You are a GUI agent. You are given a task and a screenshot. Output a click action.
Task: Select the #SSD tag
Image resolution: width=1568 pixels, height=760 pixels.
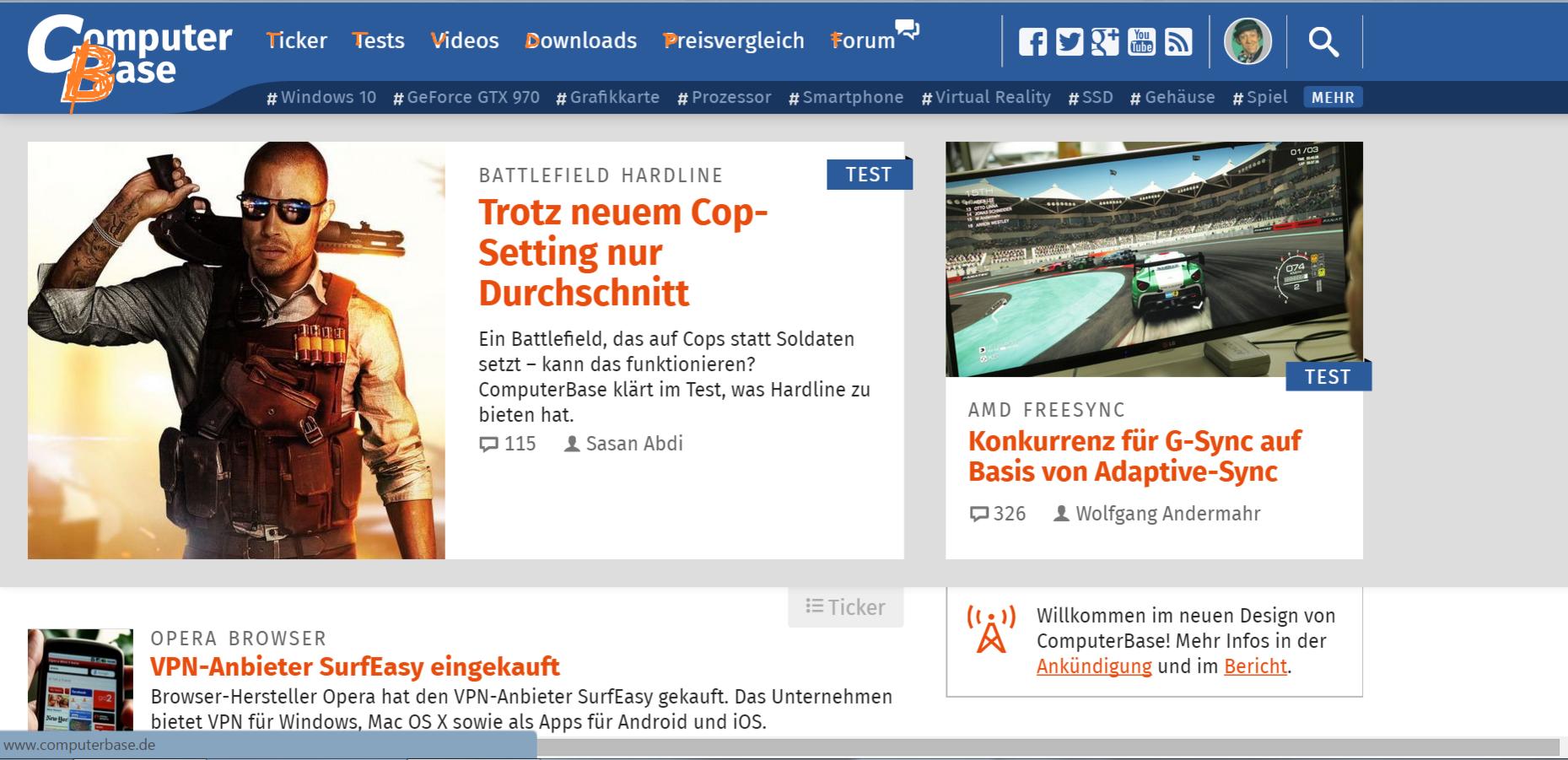click(x=1091, y=97)
